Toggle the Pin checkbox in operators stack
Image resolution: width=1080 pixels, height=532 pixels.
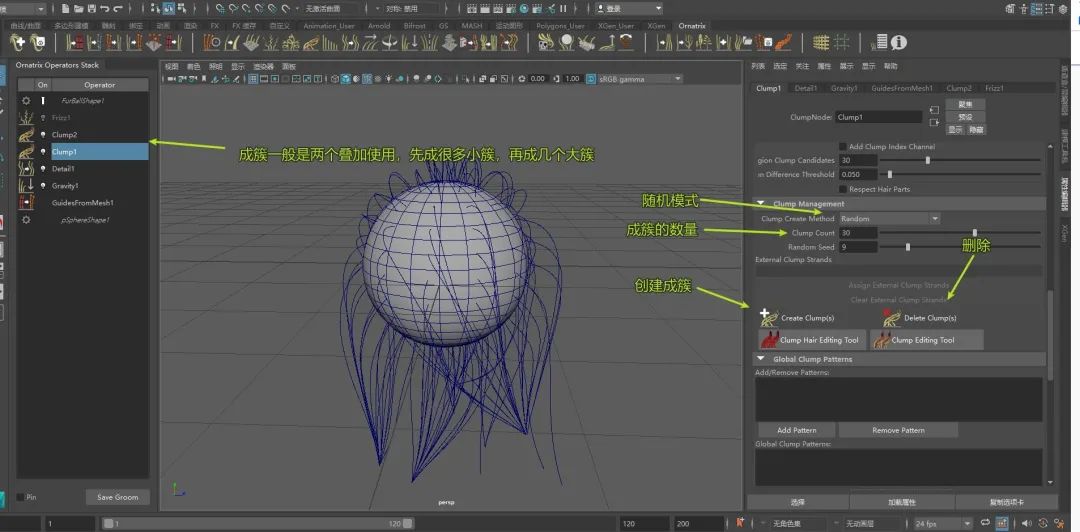(20, 497)
